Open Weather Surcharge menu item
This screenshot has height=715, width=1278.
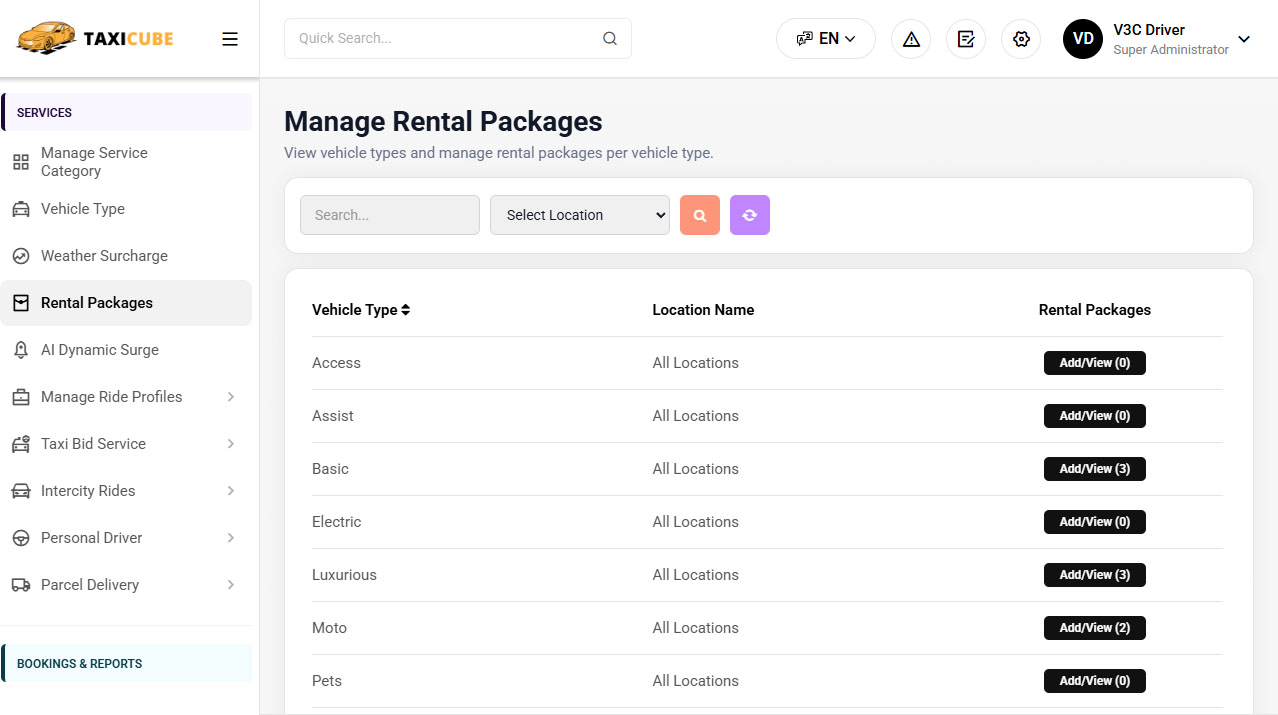pyautogui.click(x=126, y=256)
